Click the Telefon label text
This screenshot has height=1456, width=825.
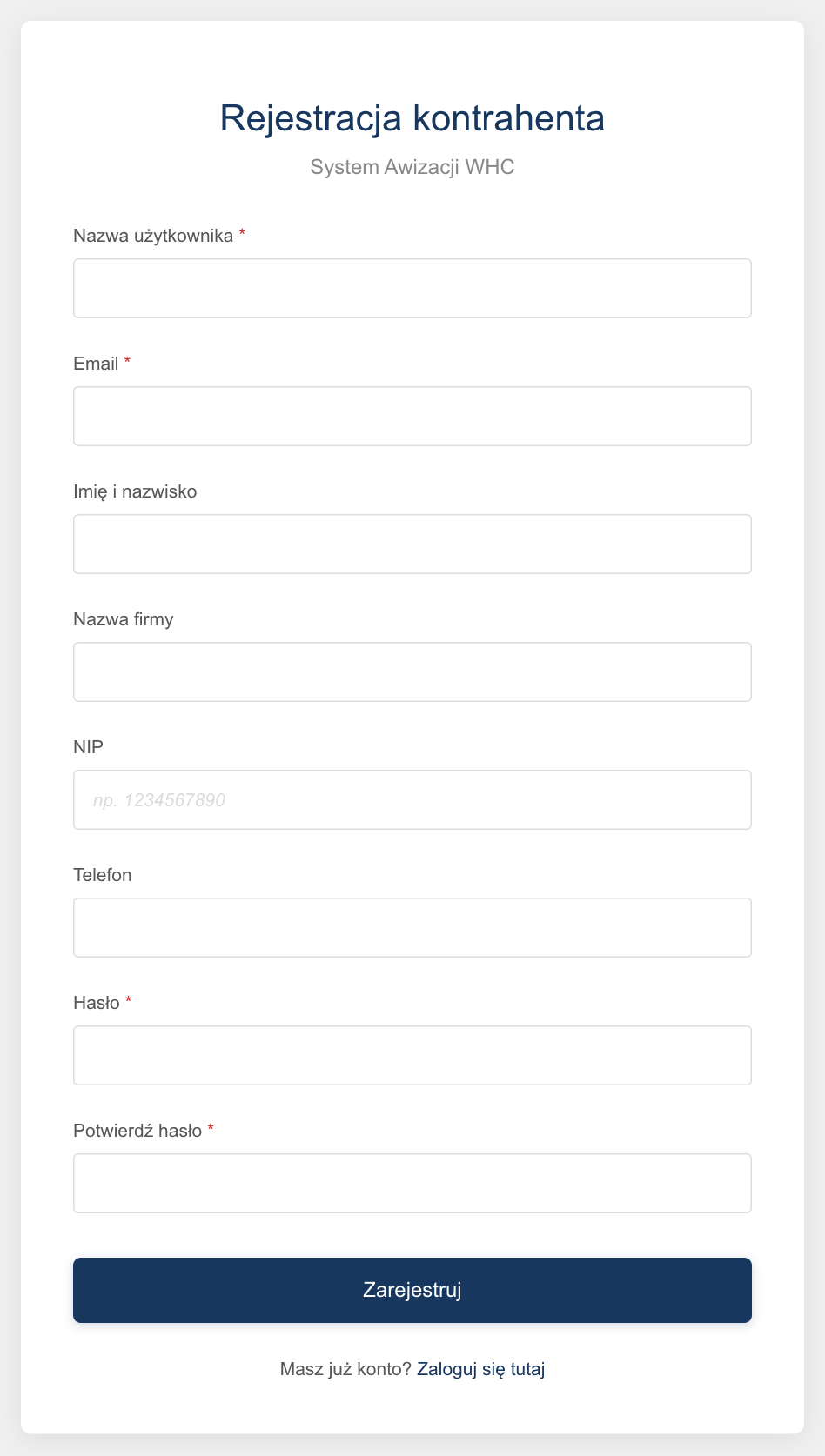(103, 875)
